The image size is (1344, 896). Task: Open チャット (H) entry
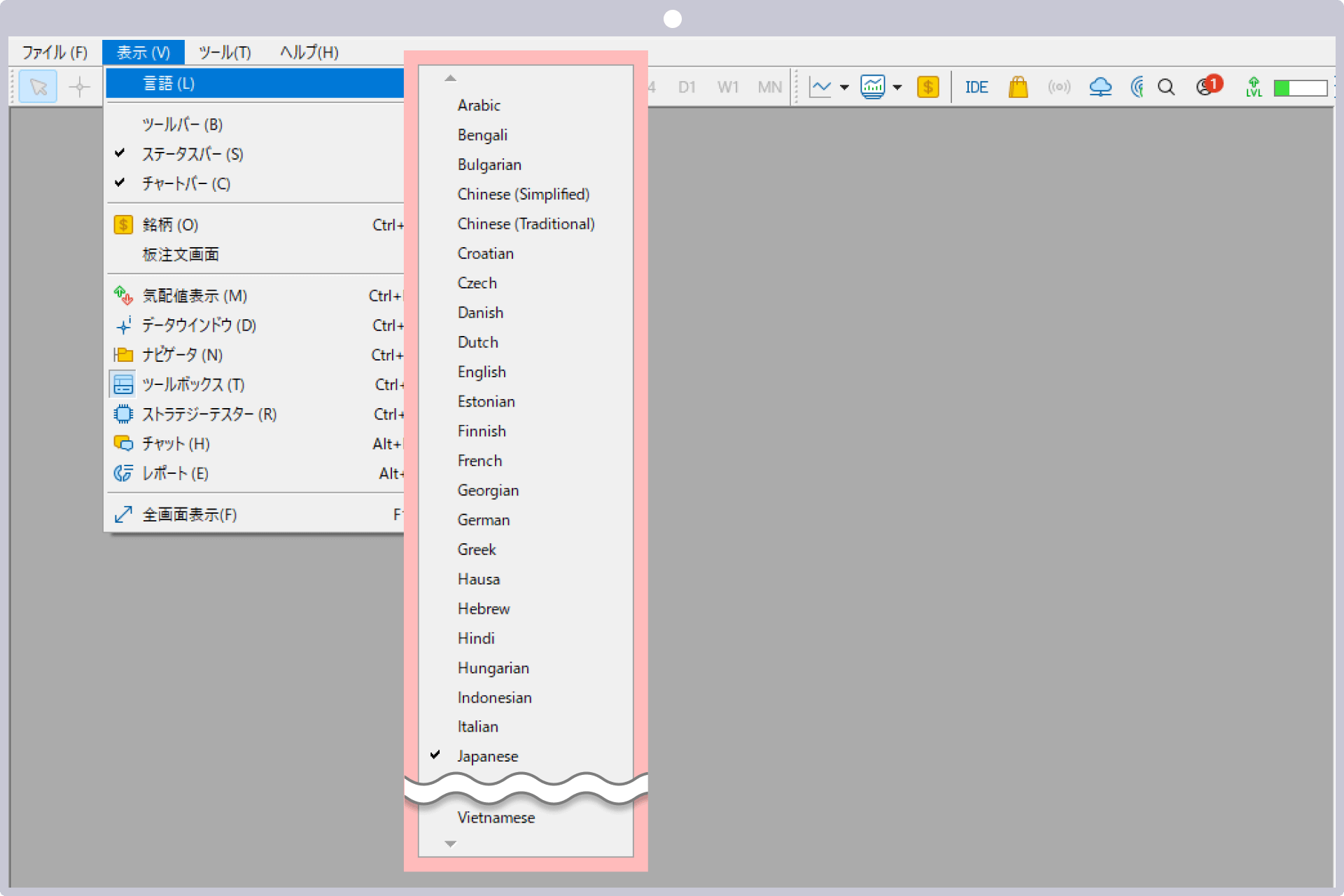click(x=255, y=444)
